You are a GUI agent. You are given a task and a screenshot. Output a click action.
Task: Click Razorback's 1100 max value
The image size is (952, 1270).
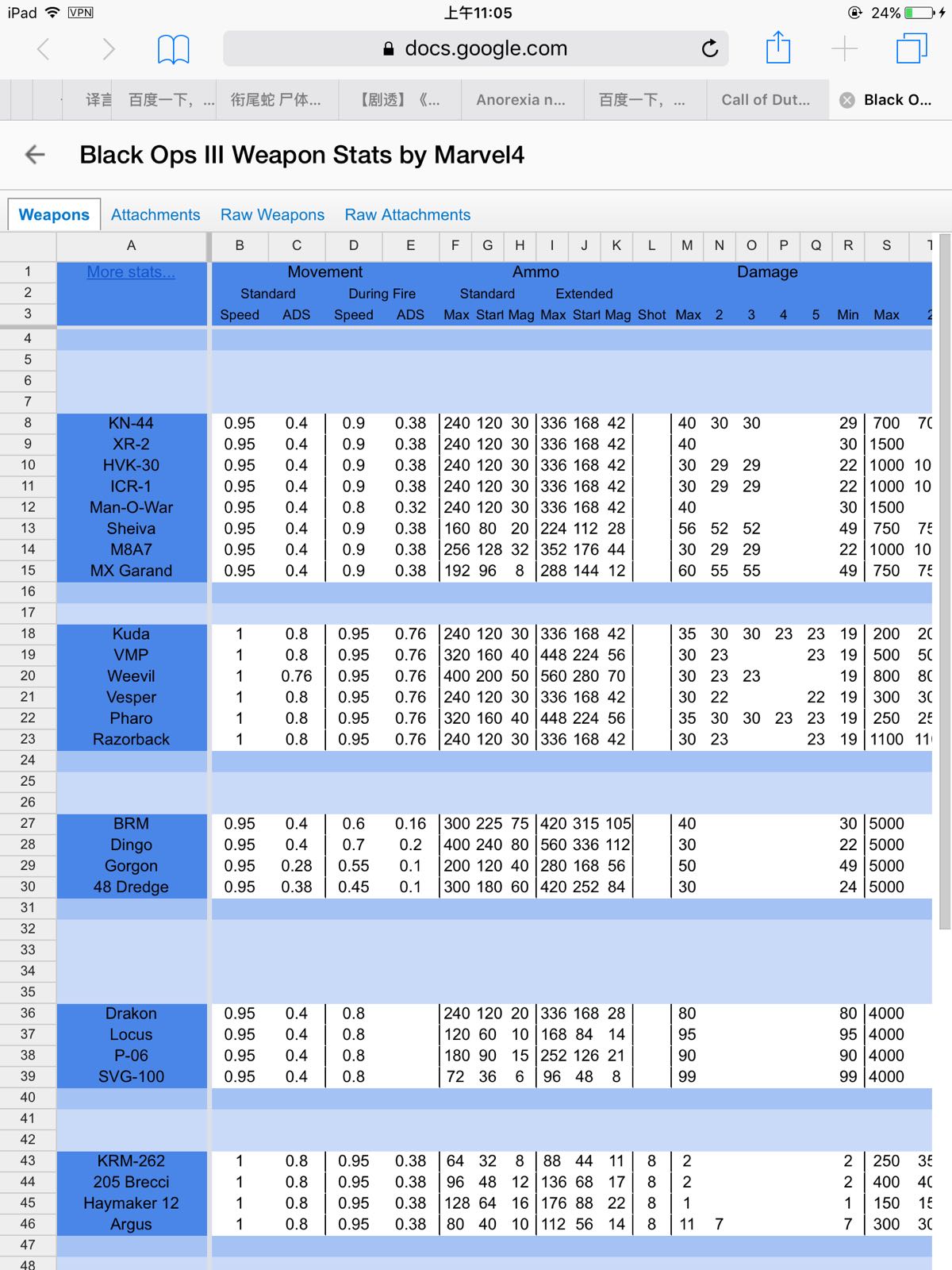[886, 739]
